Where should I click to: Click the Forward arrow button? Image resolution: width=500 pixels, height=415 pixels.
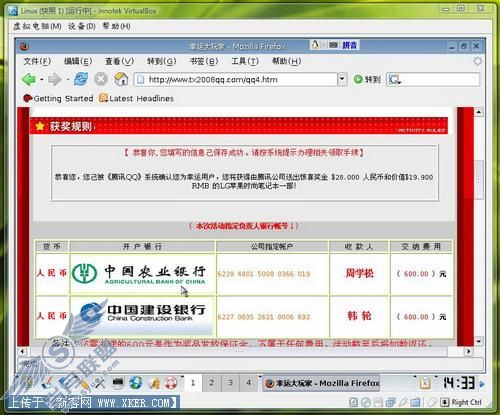(55, 79)
